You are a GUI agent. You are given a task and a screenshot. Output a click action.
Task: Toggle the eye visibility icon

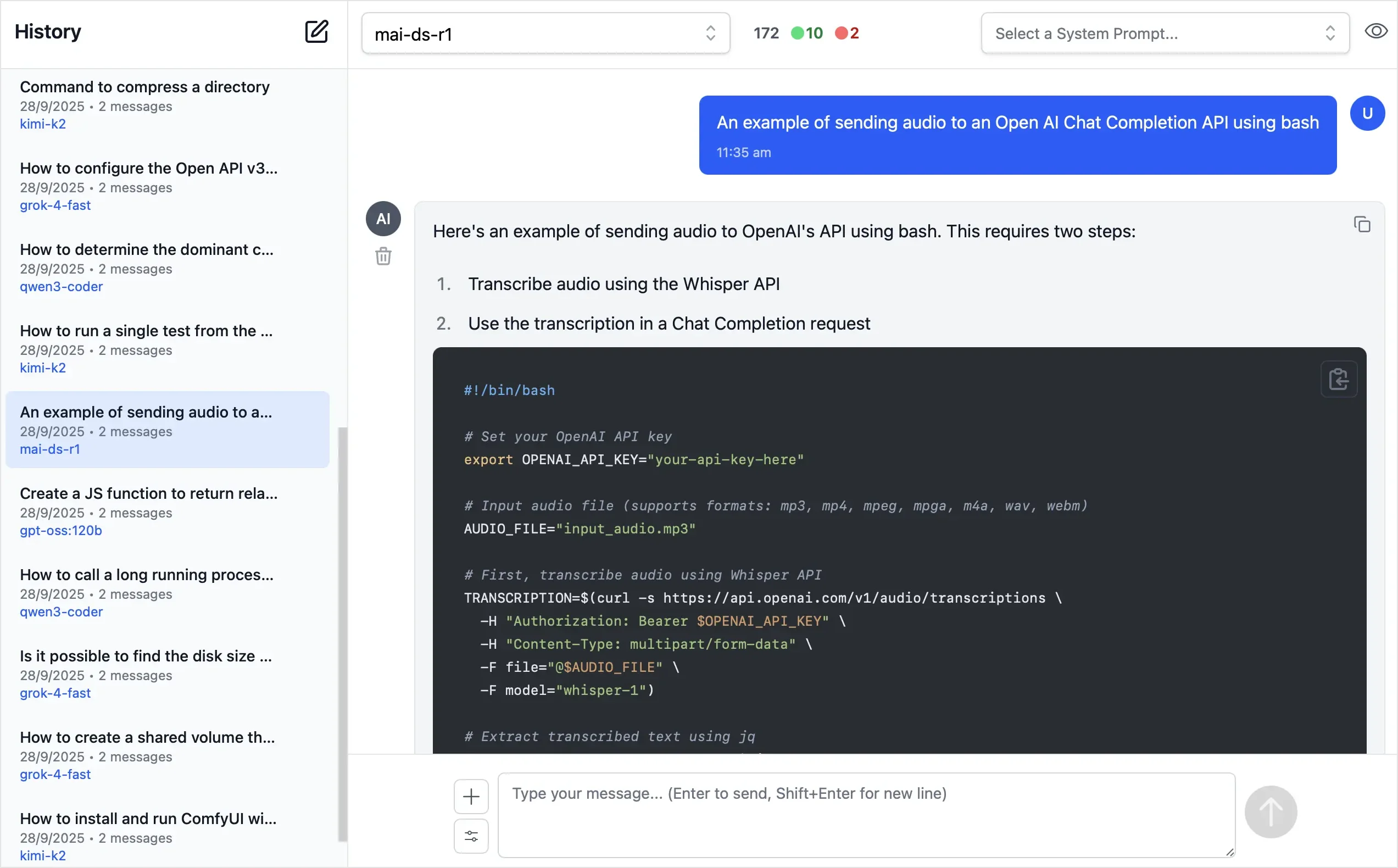click(1375, 31)
